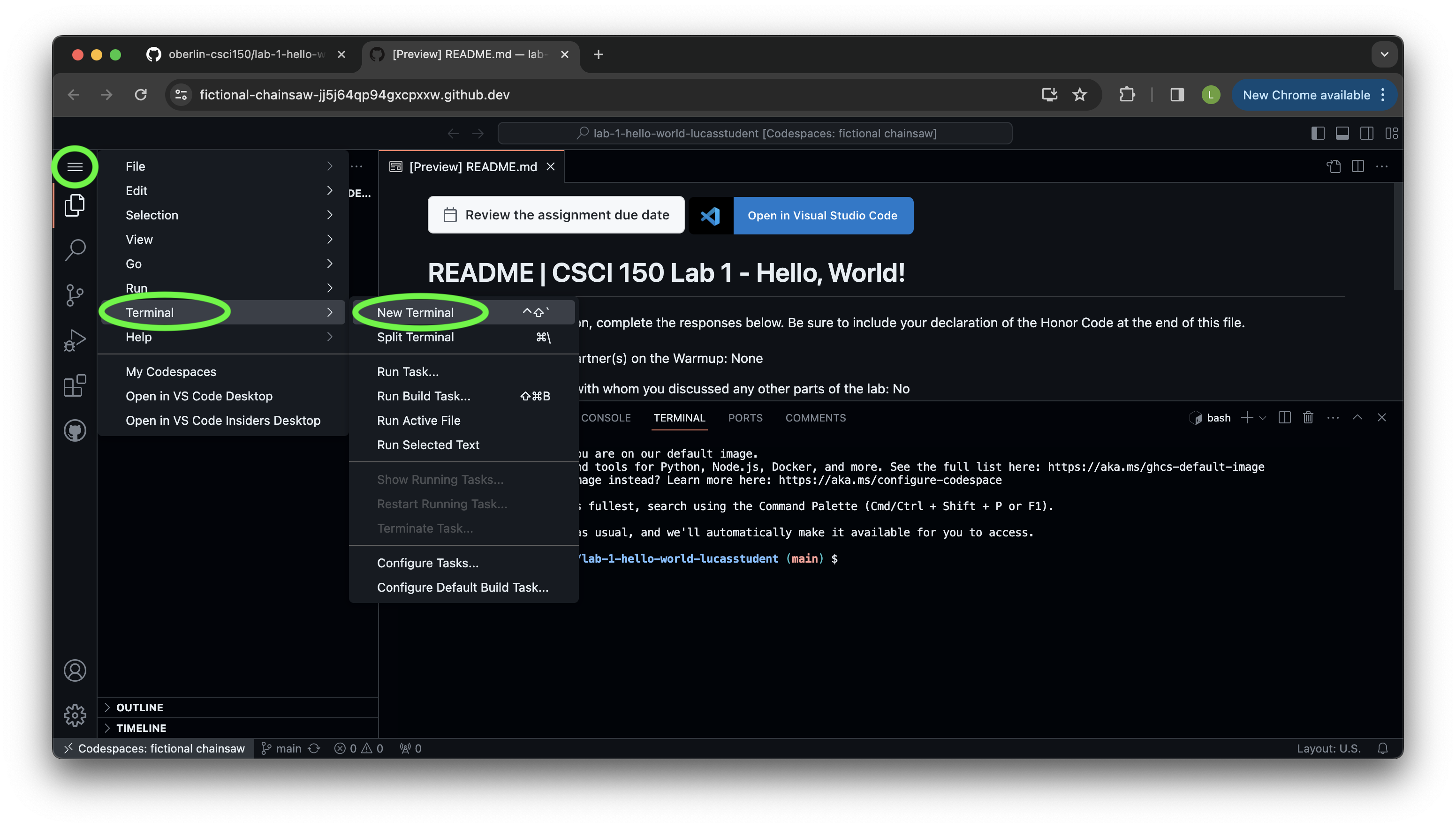Click the main branch status item

[x=281, y=748]
